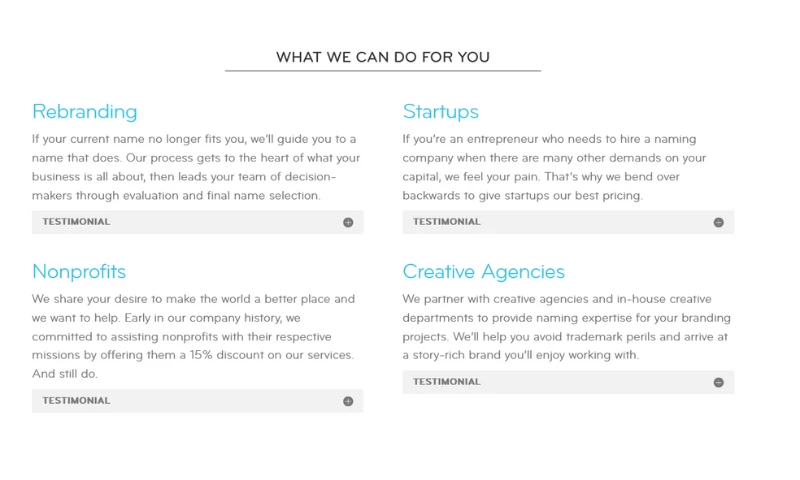
Task: Click the '15% discount' text in Nonprofits
Action: pos(225,355)
